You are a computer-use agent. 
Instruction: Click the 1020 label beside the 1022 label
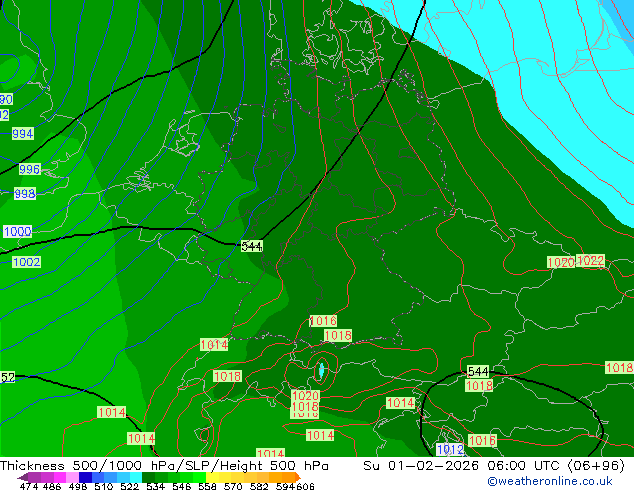[561, 262]
